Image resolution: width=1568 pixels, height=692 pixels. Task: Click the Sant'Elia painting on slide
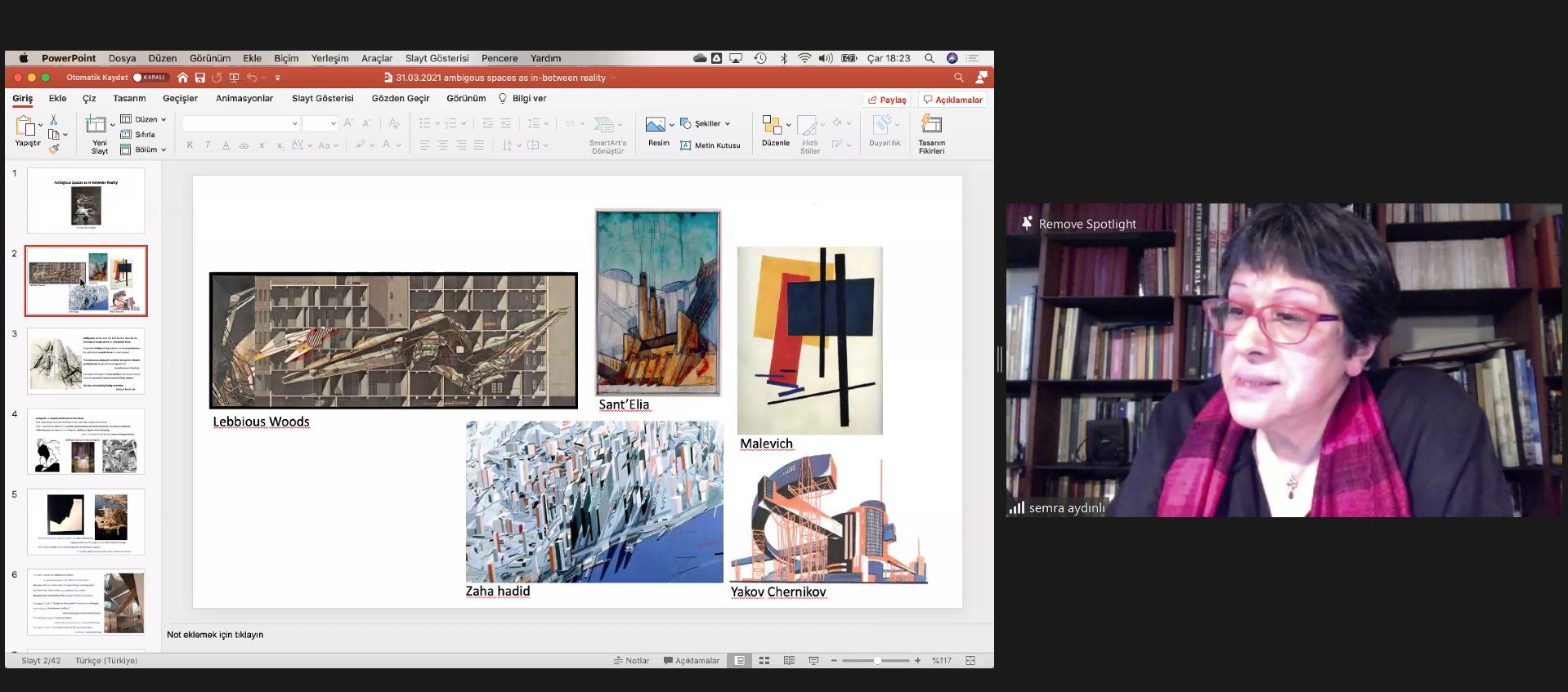coord(658,303)
